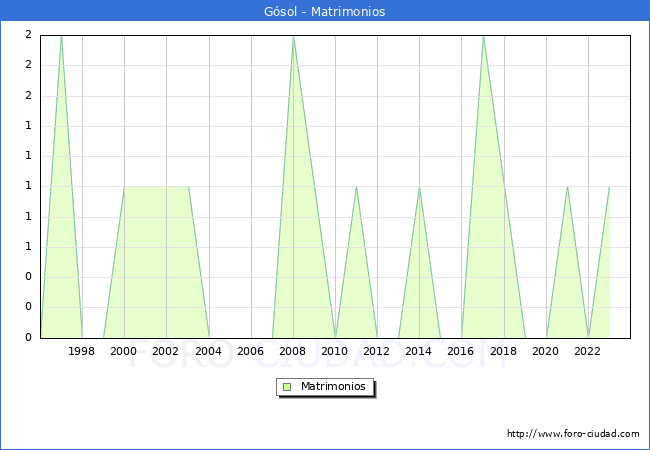Select the 2020 x-axis label
This screenshot has height=450, width=650.
(x=546, y=351)
